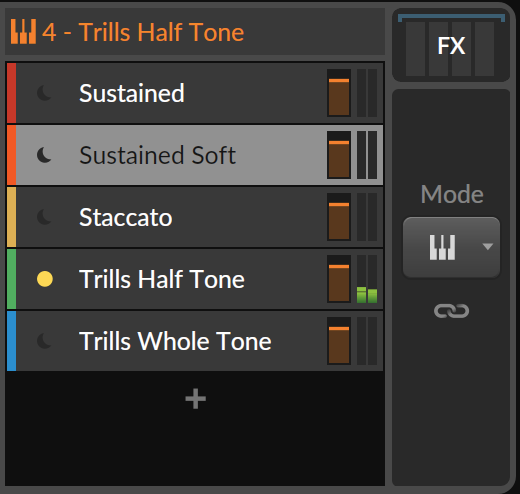Screen dimensions: 520x494
Task: Click the Trills Half Tone volume fader
Action: click(x=339, y=279)
